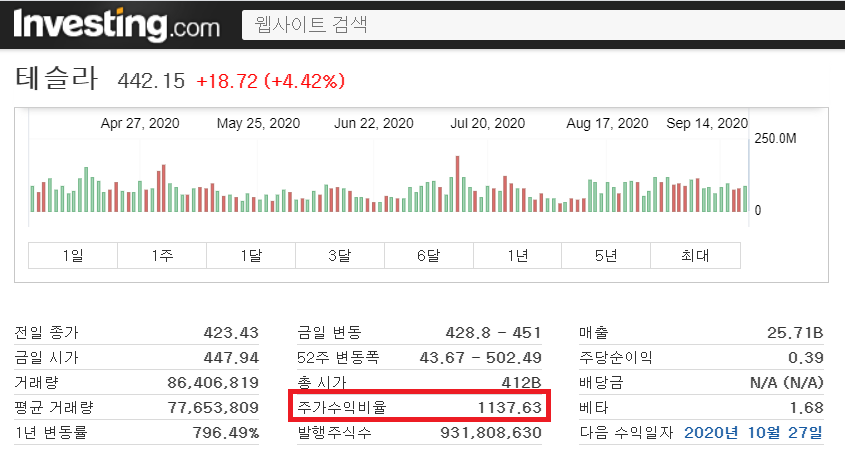Screen dimensions: 845x466
Task: Focus the 웹사이트 검색 search field
Action: coord(543,25)
